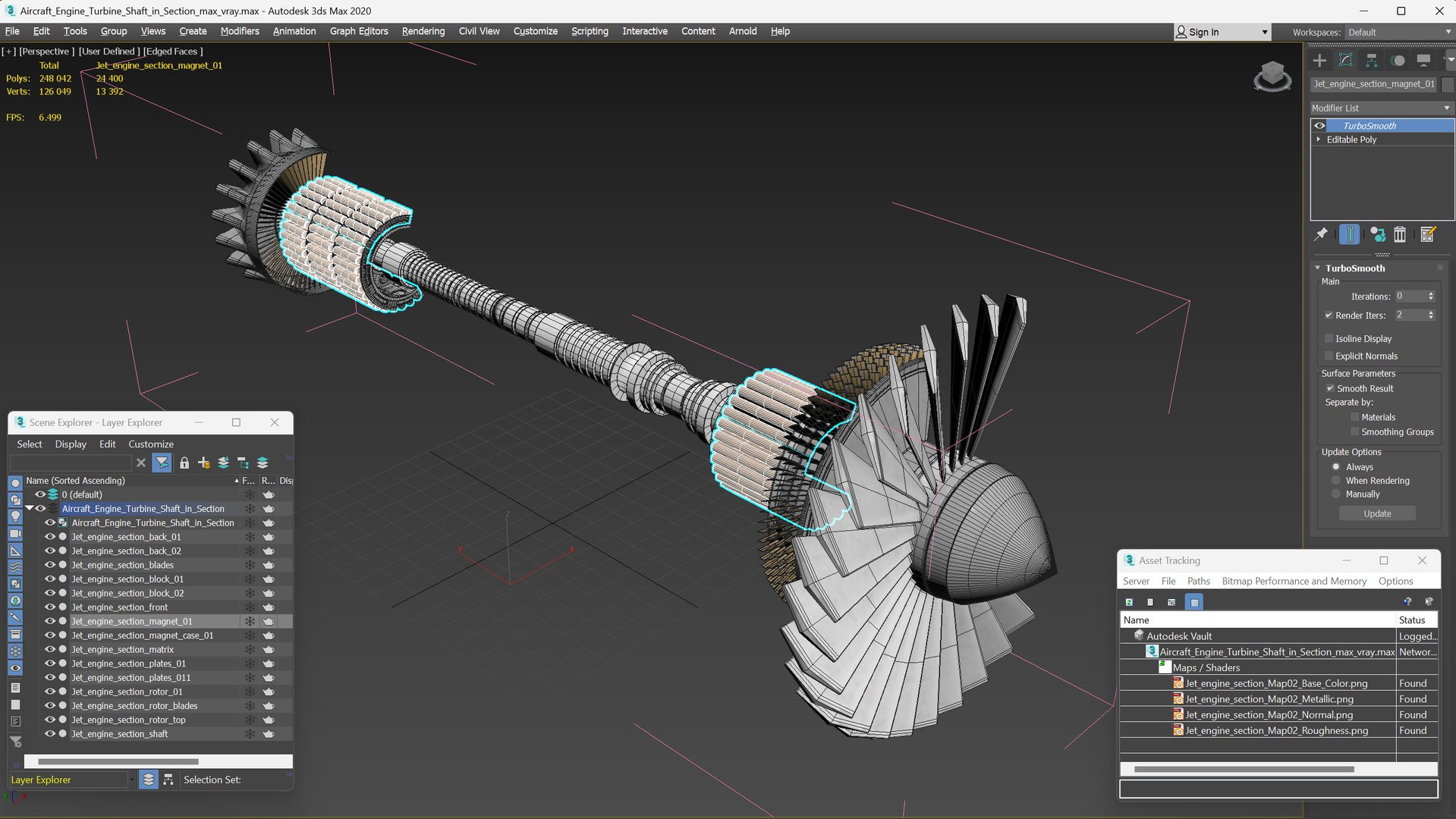Open the Sign In dropdown arrow
The width and height of the screenshot is (1456, 819).
pos(1264,32)
